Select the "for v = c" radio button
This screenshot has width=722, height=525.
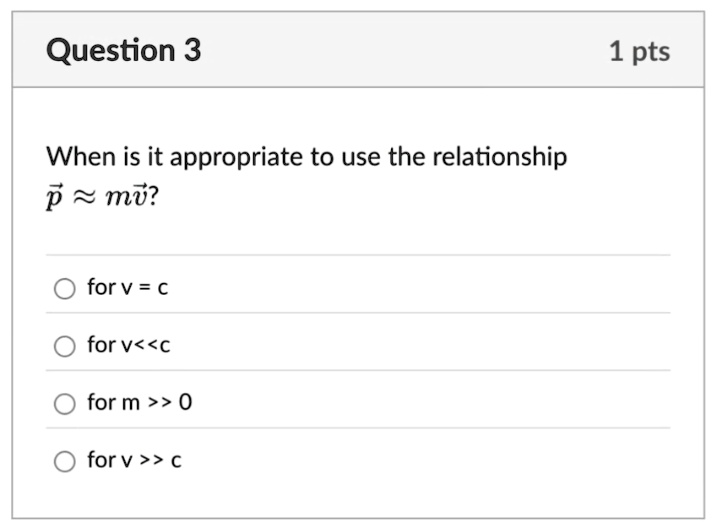[64, 289]
